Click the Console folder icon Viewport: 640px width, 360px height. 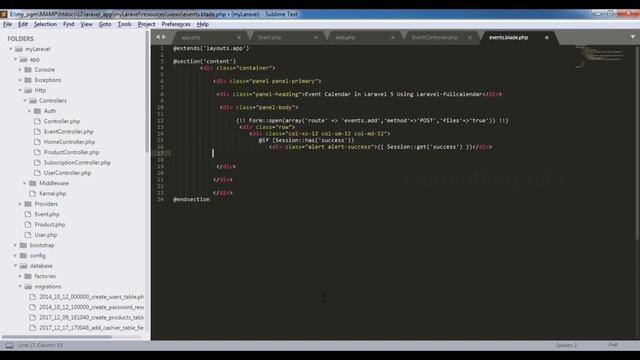(x=28, y=69)
